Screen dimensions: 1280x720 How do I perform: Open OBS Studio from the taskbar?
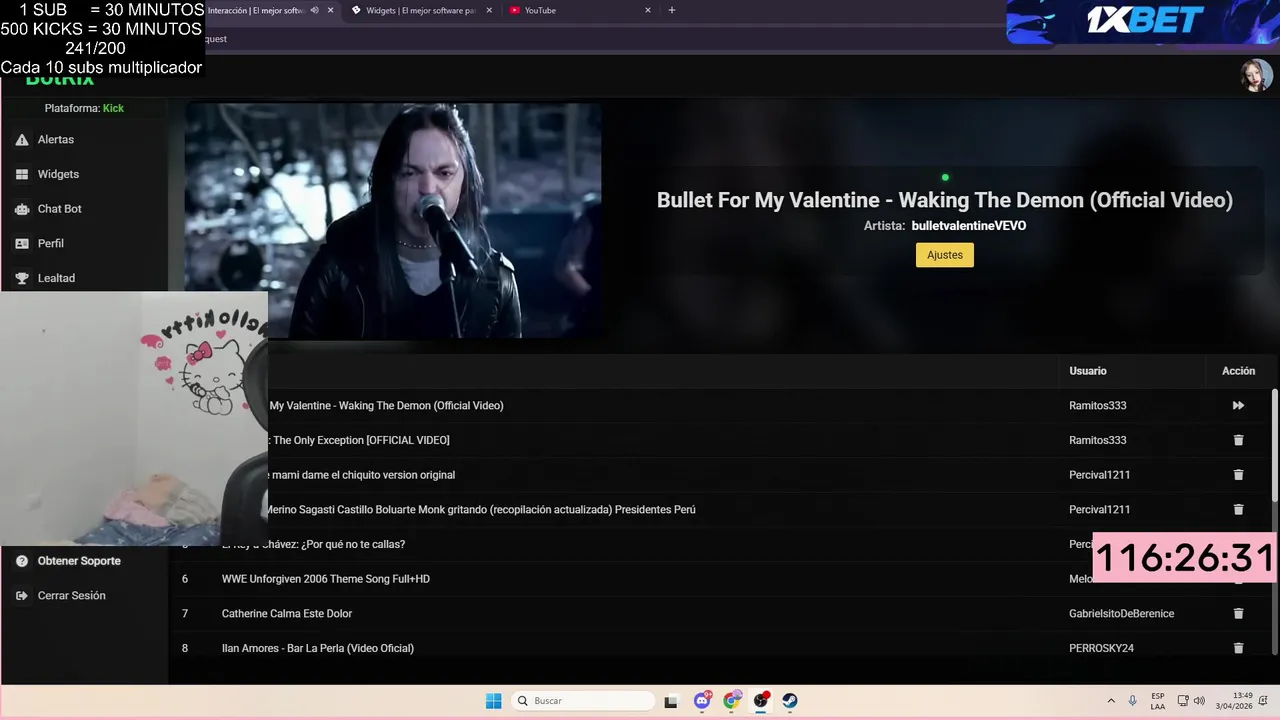(x=761, y=701)
